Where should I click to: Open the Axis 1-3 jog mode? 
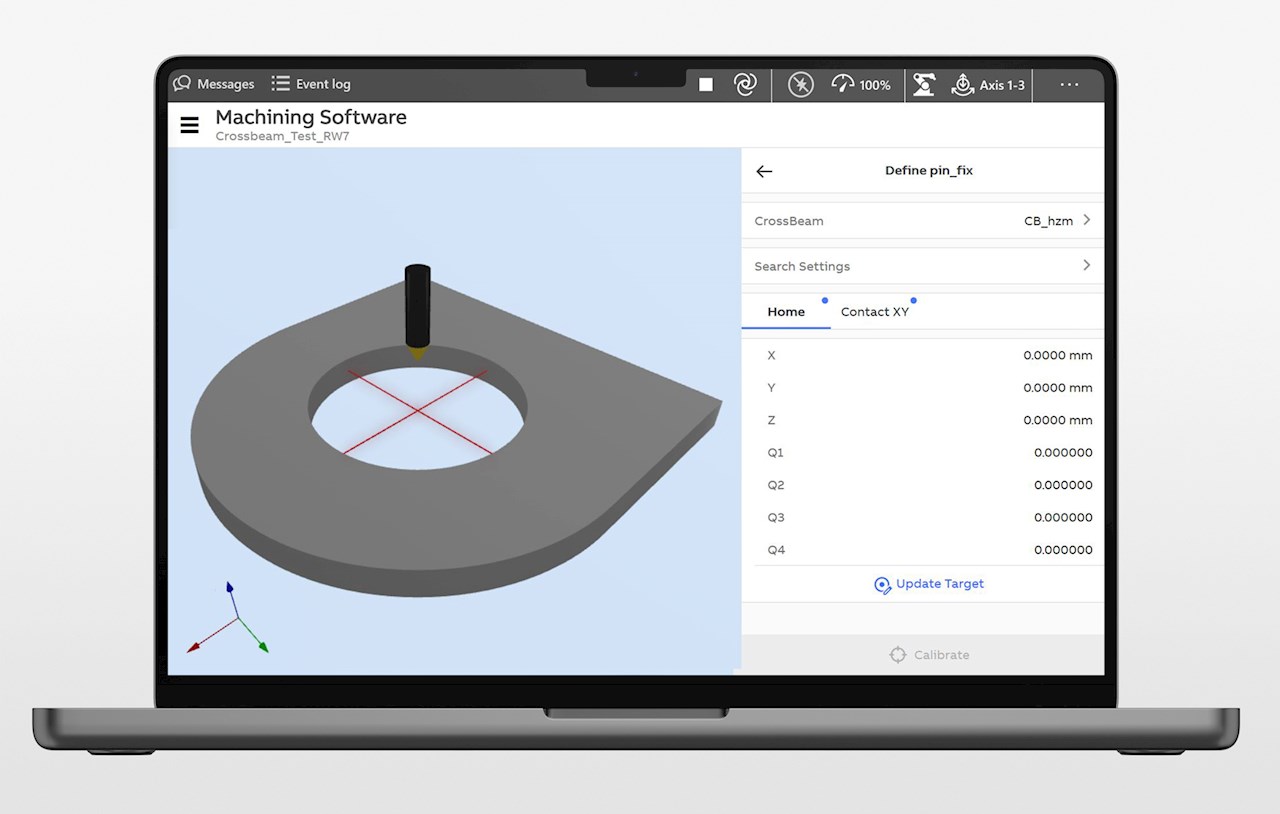[988, 85]
